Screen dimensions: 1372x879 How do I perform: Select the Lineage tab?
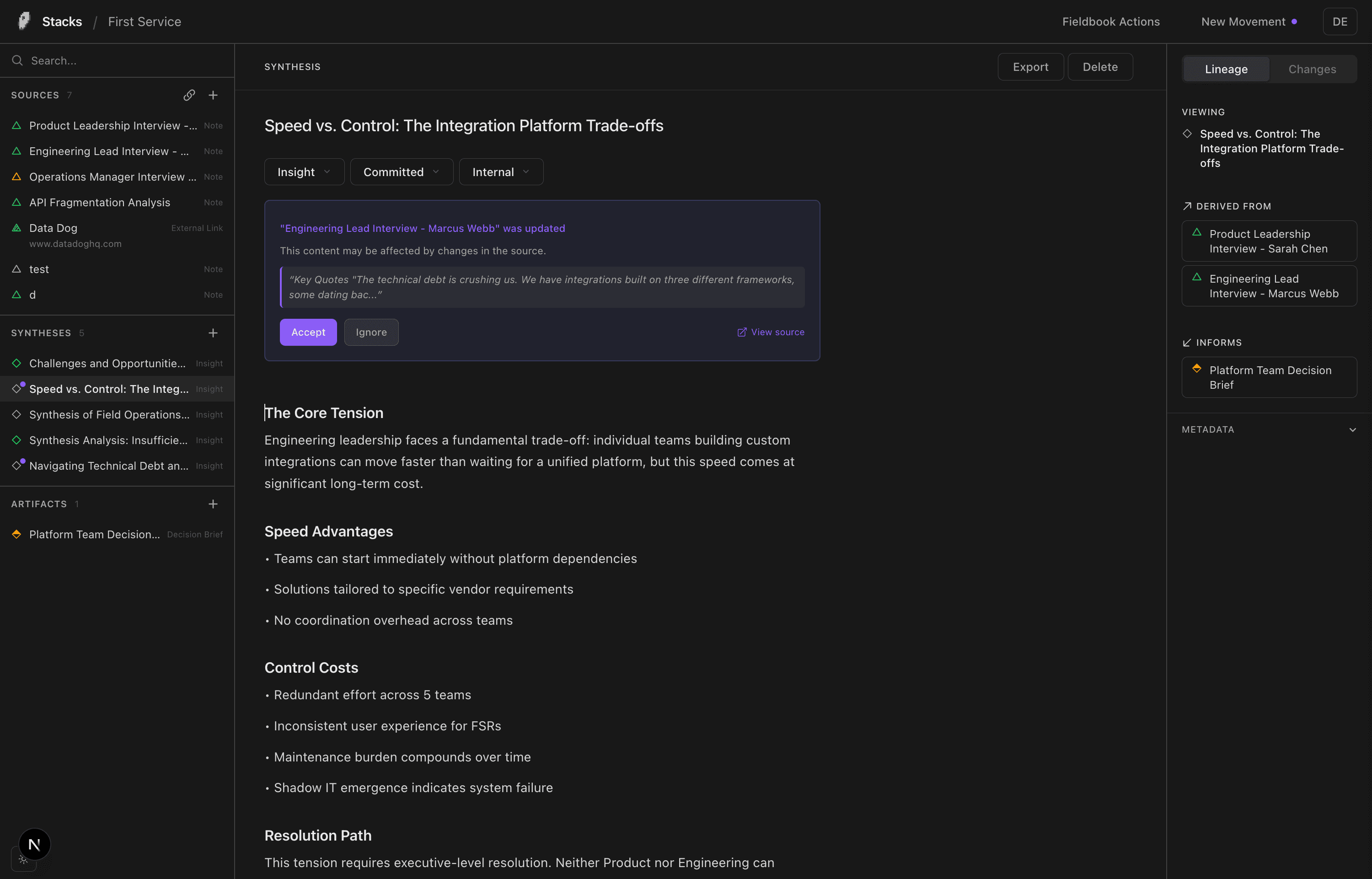(x=1226, y=69)
